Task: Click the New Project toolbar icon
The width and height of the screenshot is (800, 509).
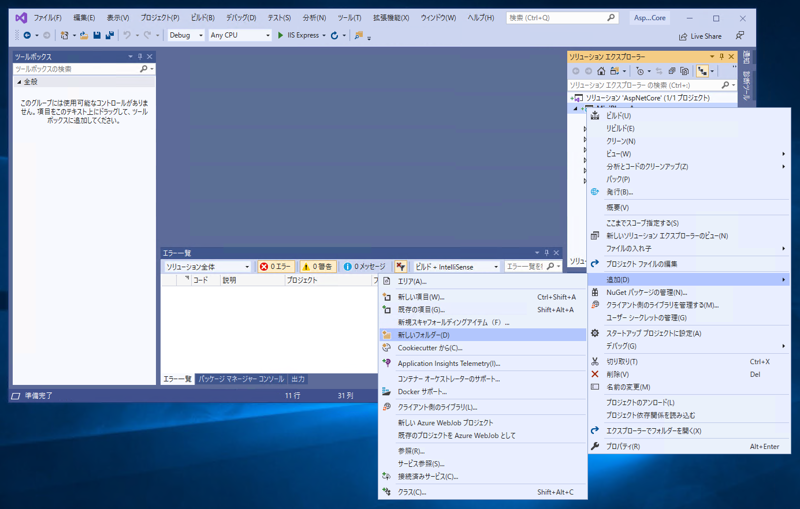Action: coord(64,35)
